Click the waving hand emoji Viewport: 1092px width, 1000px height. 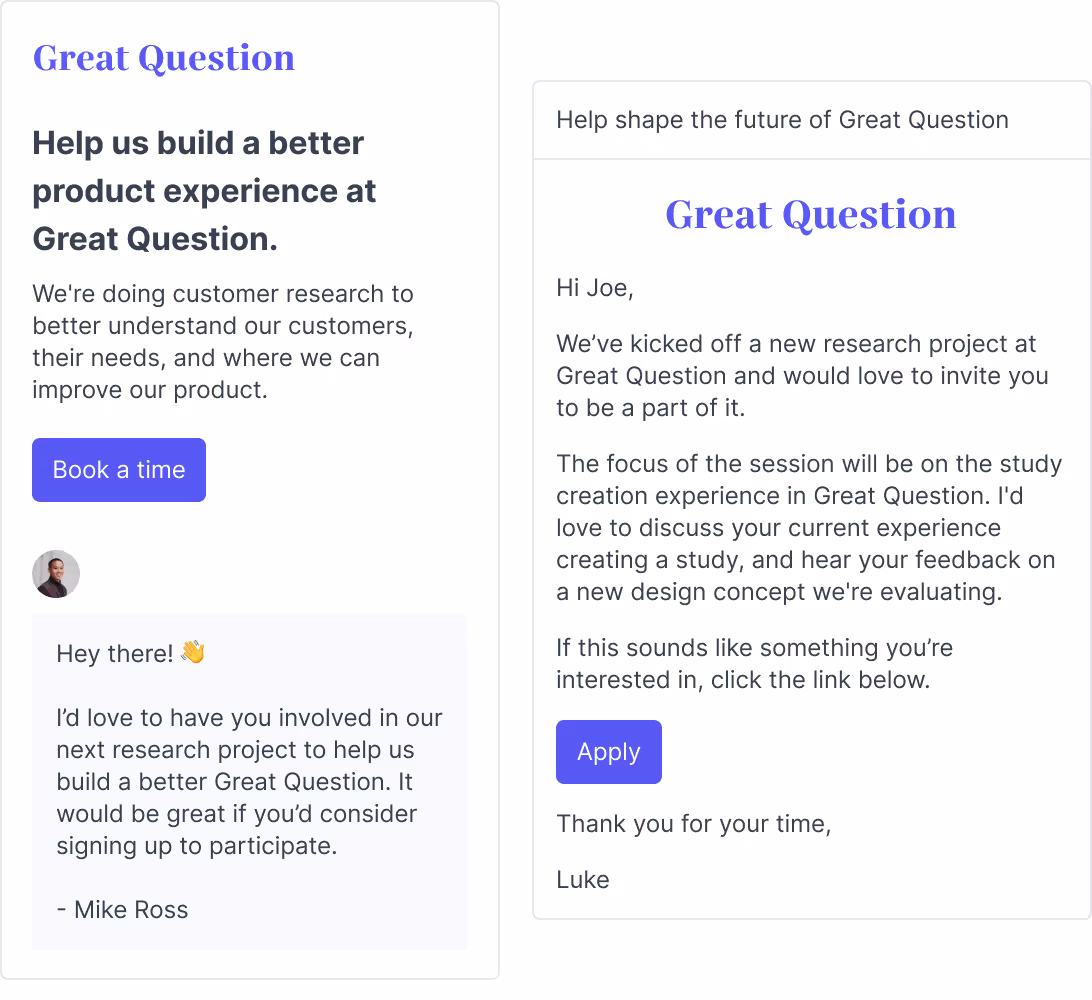pos(191,651)
